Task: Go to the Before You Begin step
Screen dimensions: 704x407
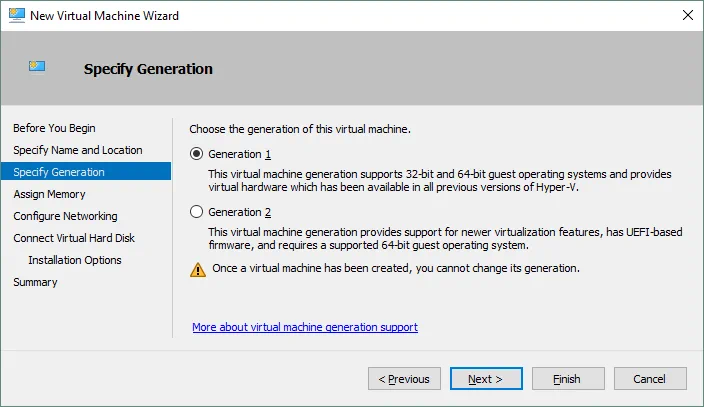Action: pyautogui.click(x=54, y=128)
